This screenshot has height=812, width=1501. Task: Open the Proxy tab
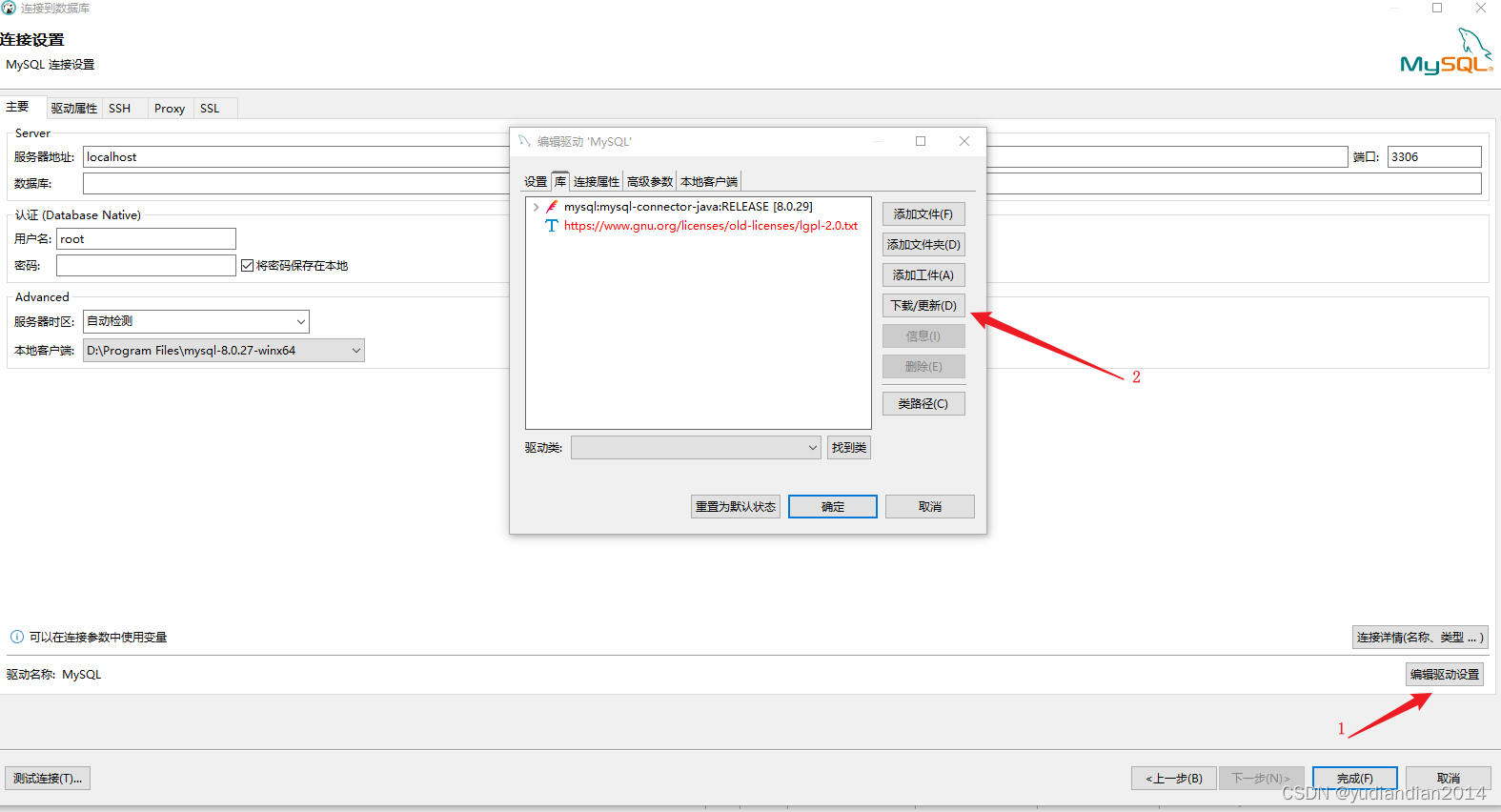click(170, 109)
